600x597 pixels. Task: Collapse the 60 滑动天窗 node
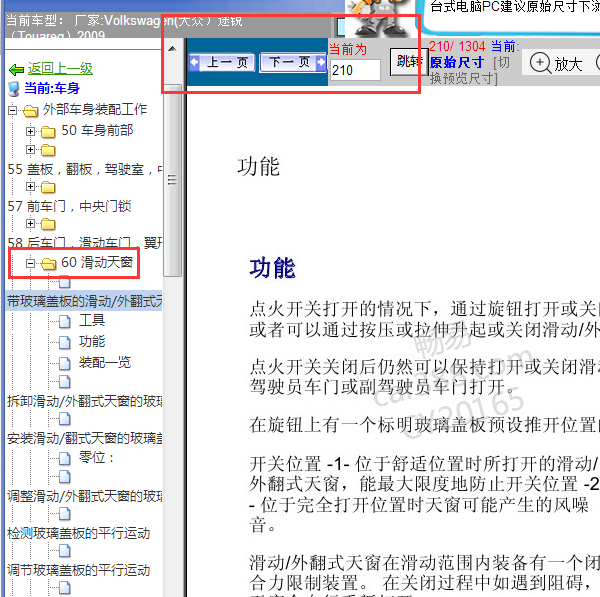click(30, 263)
